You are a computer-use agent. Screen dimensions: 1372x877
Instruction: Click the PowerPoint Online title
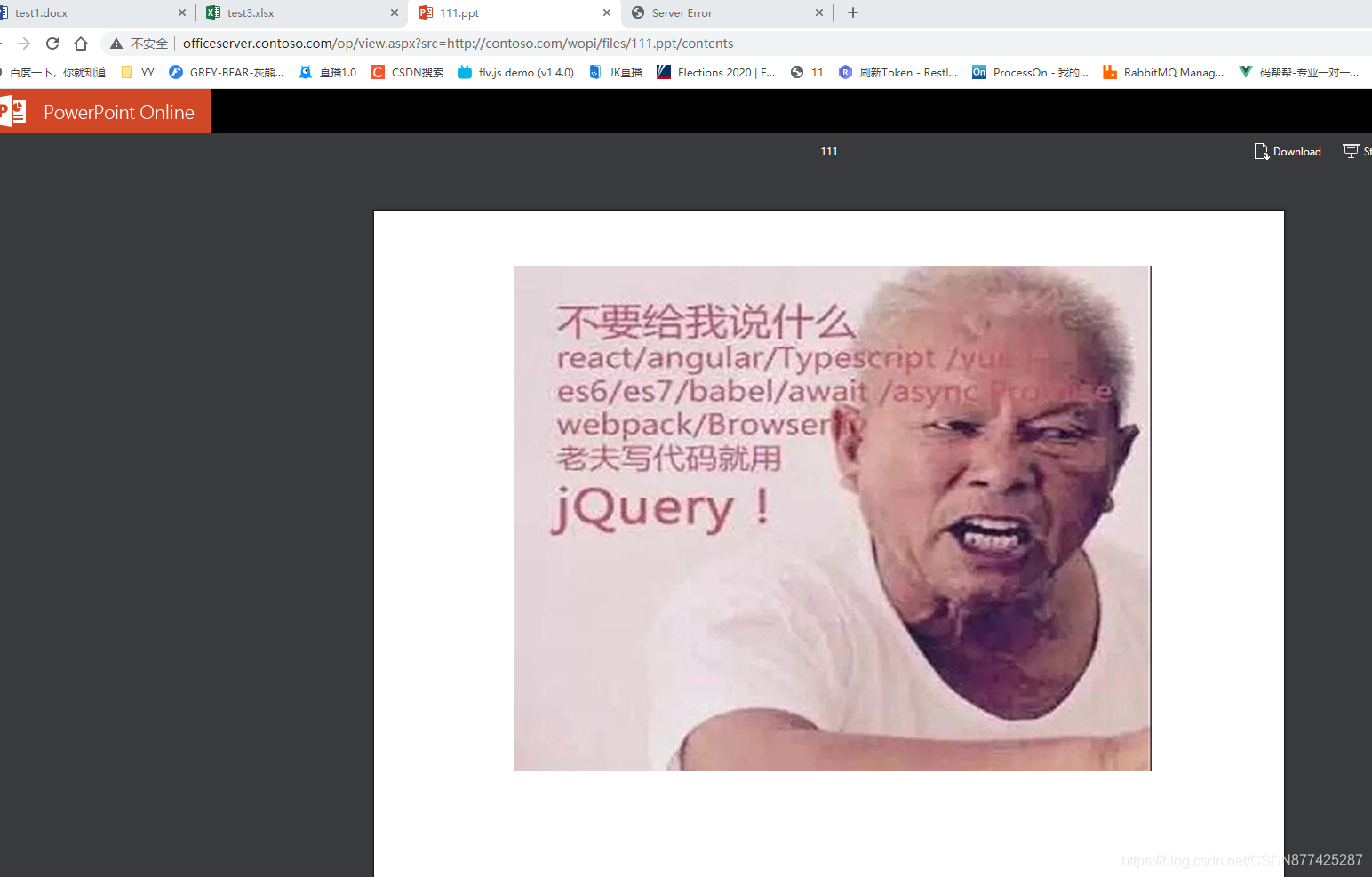coord(119,112)
